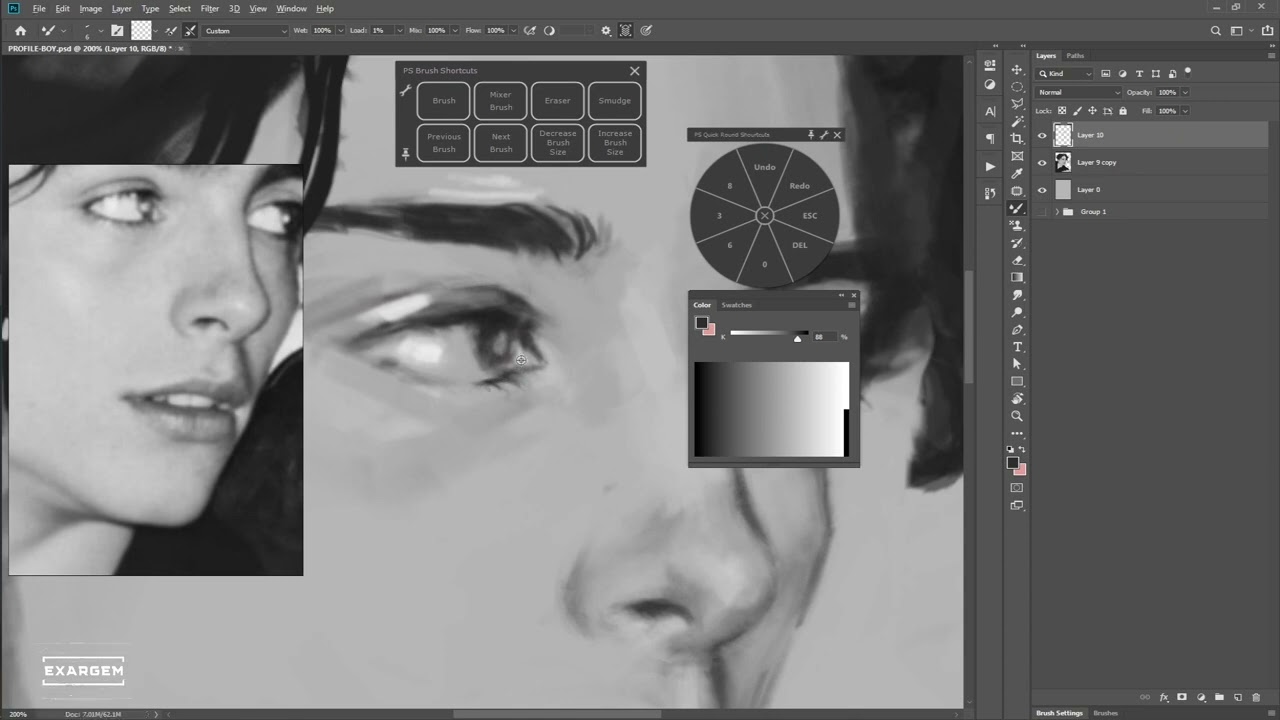The height and width of the screenshot is (720, 1280).
Task: Select the Elliptical Marquee tool
Action: (x=1017, y=87)
